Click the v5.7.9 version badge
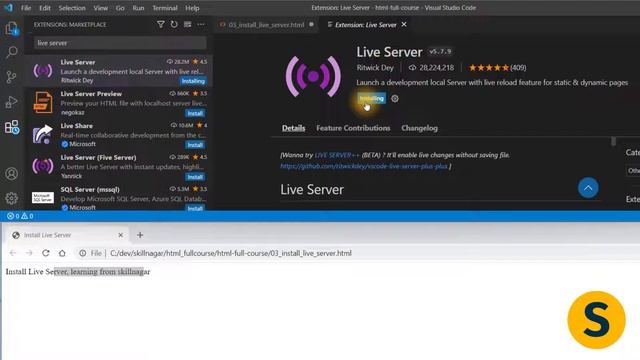The height and width of the screenshot is (360, 640). point(440,51)
